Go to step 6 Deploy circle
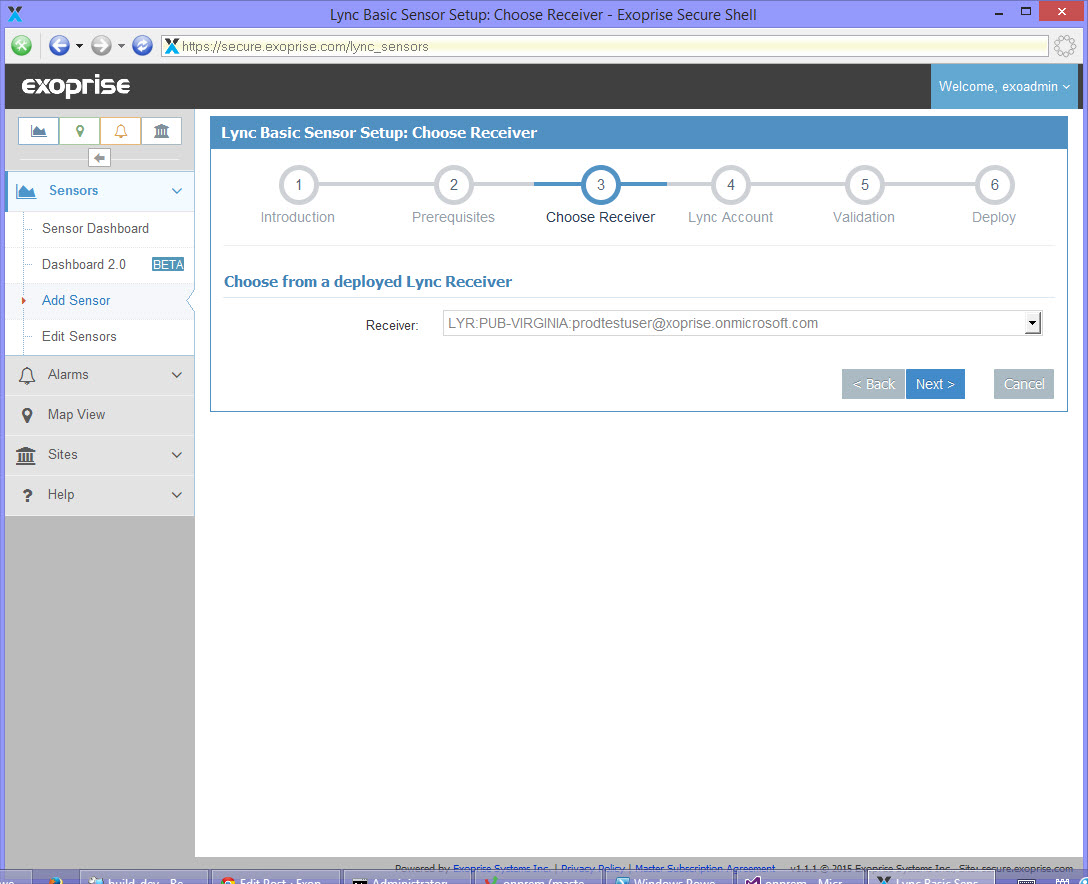 coord(994,185)
